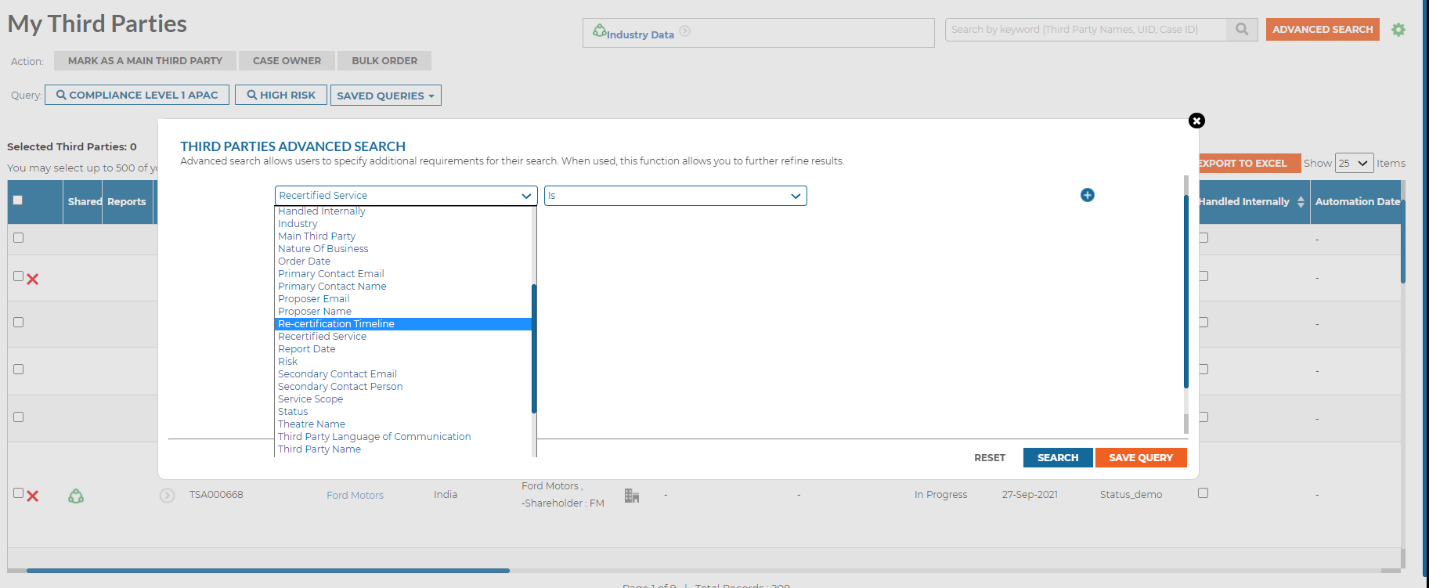The height and width of the screenshot is (588, 1429).
Task: Check the Handled Internally checkbox in Ford Motors row
Action: click(1204, 492)
